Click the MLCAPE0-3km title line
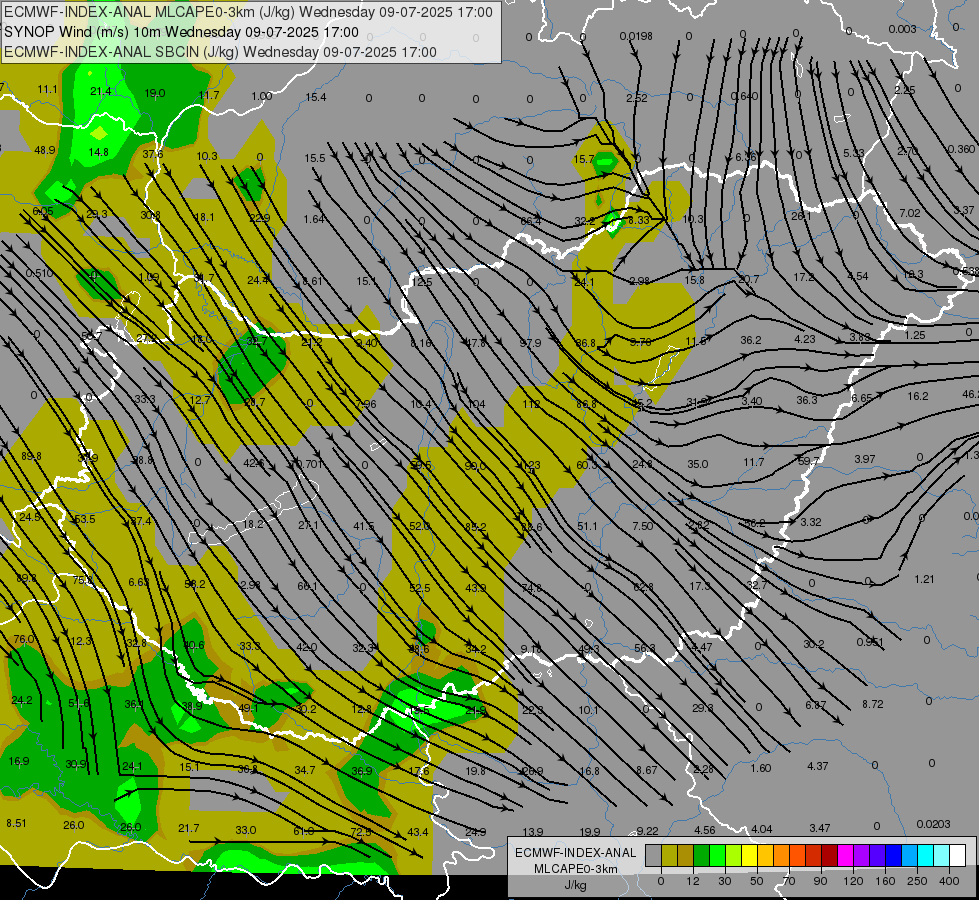979x900 pixels. pyautogui.click(x=248, y=12)
